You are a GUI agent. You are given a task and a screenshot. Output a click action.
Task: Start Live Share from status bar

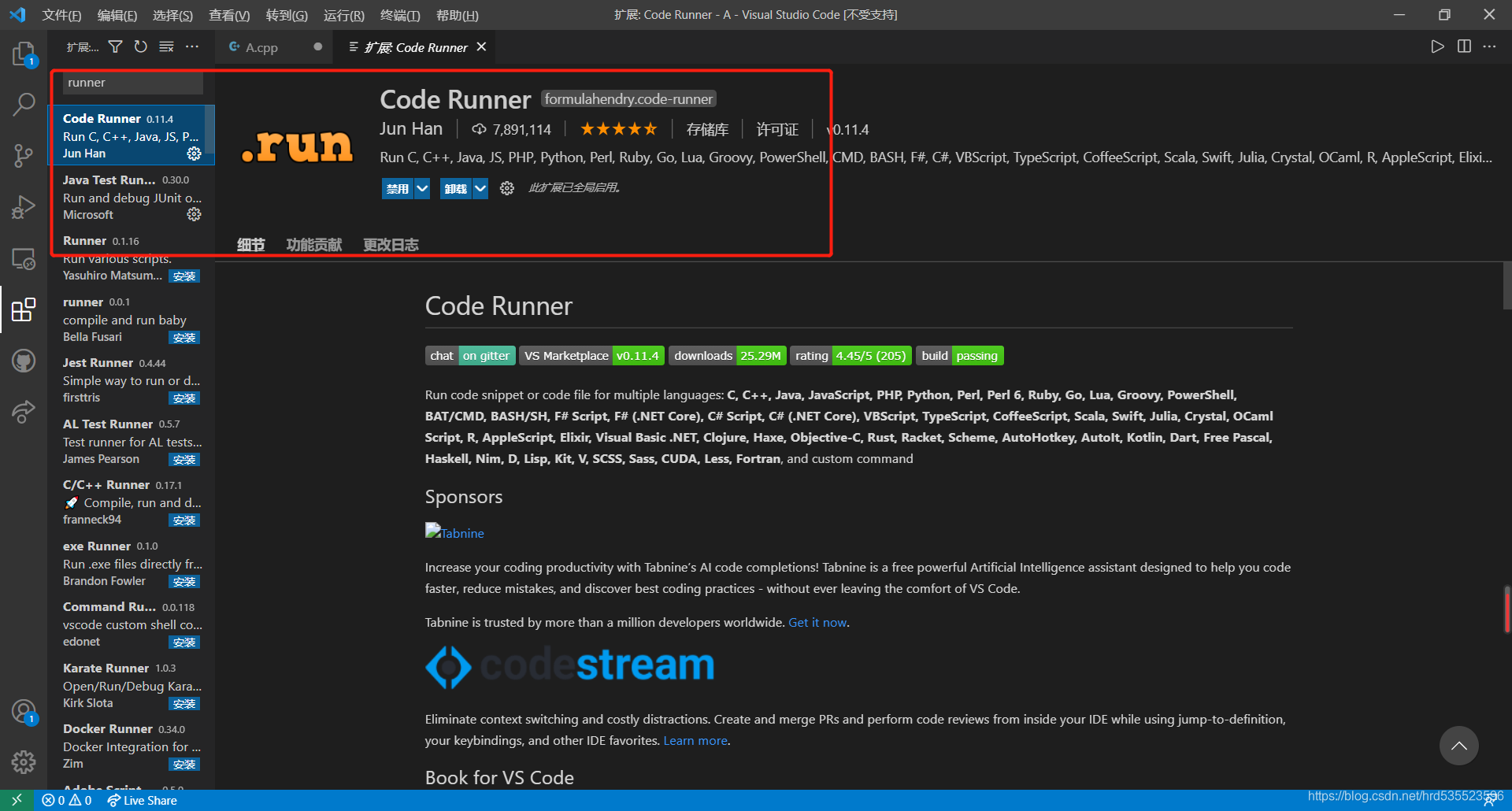142,800
